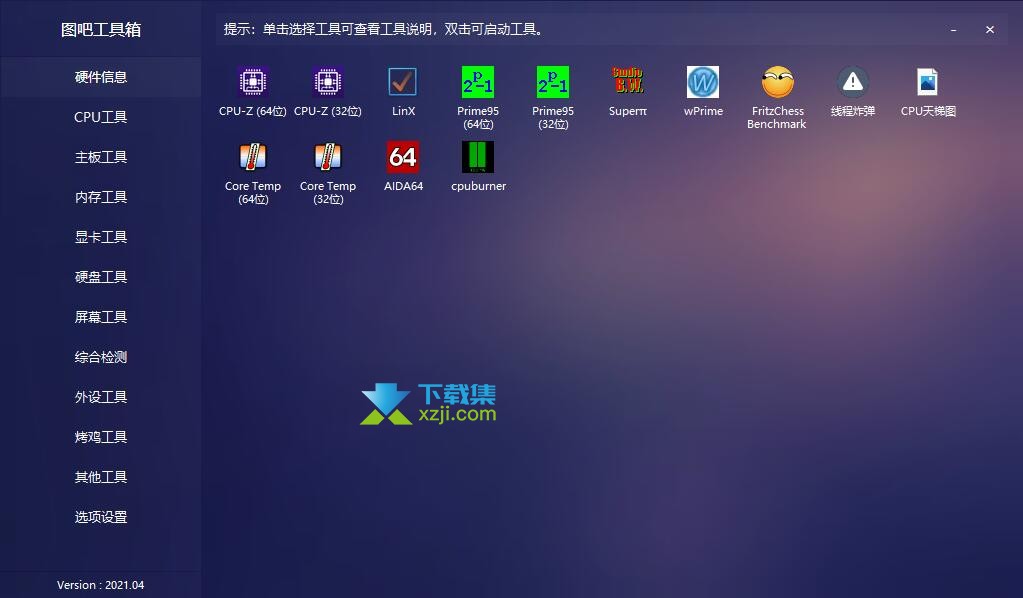The width and height of the screenshot is (1023, 598).
Task: Select the Superπ benchmark icon
Action: pos(628,82)
